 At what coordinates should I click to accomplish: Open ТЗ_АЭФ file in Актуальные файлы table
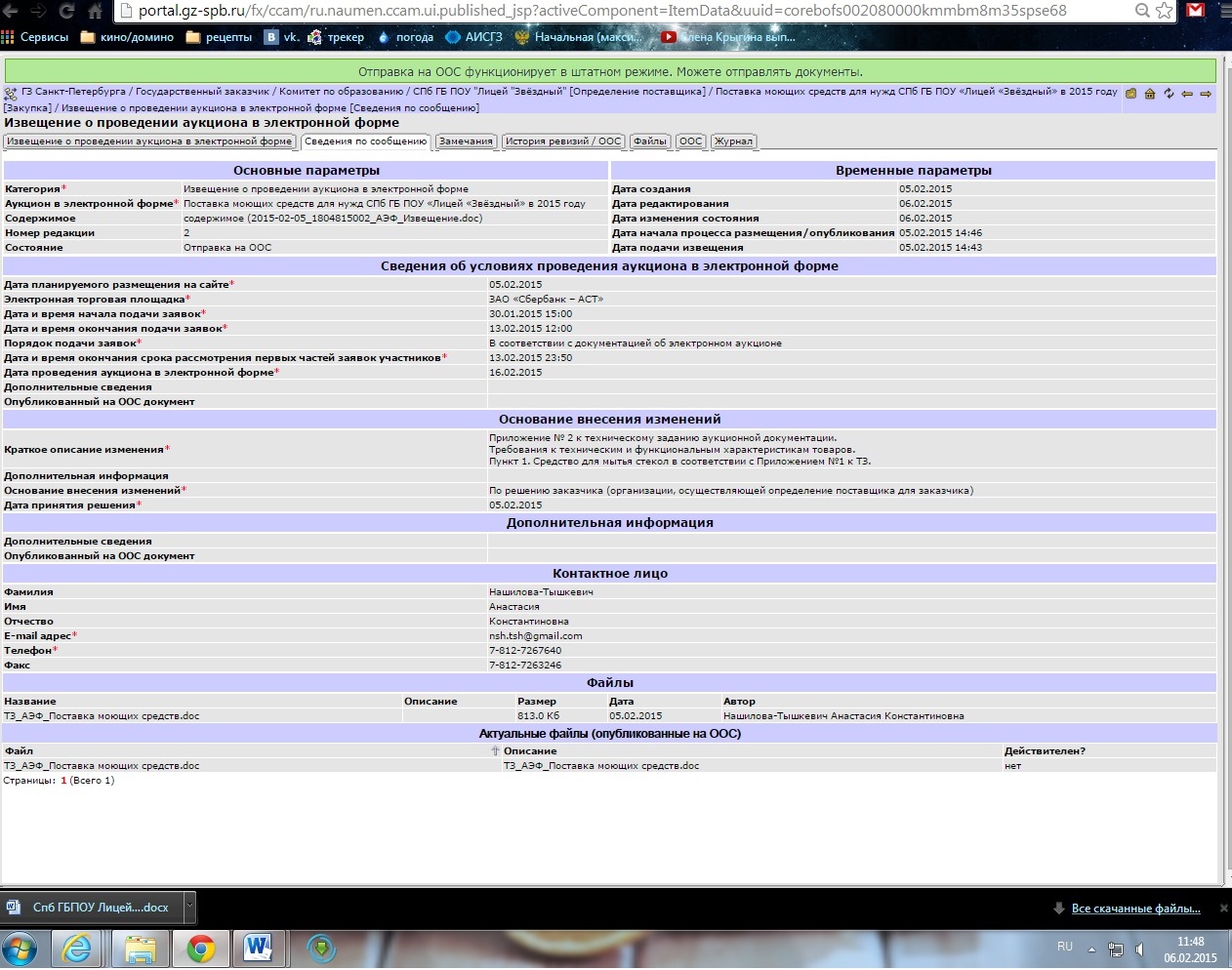point(102,766)
